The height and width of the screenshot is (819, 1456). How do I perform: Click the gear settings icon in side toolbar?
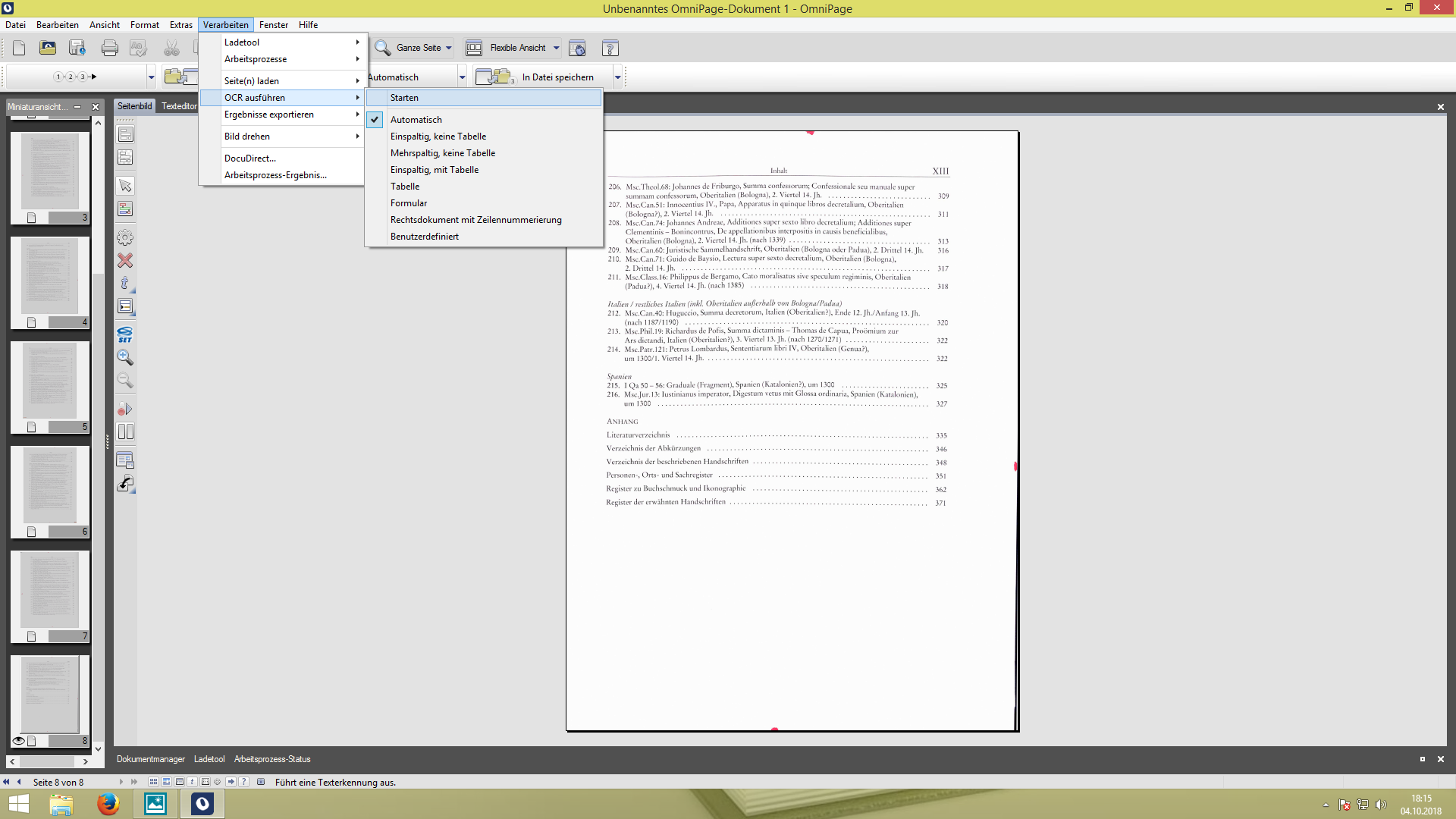point(125,237)
